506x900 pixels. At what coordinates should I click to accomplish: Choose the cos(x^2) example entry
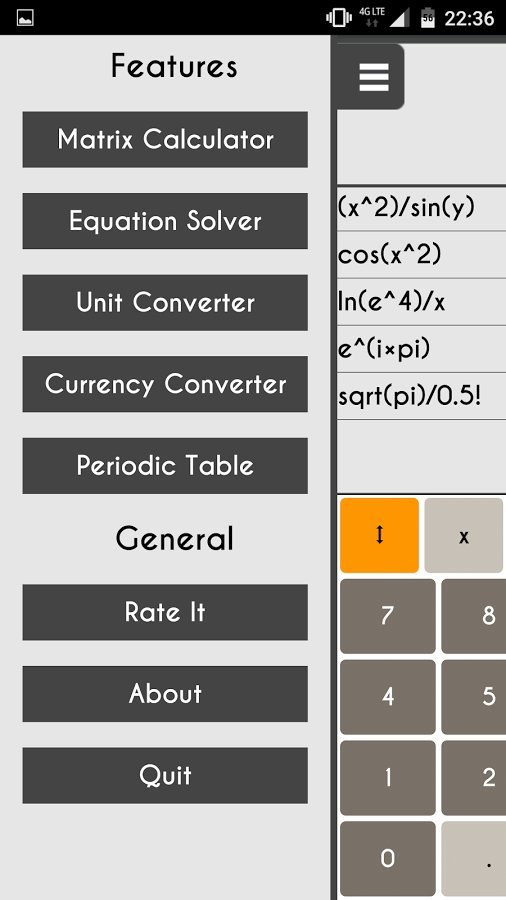pos(421,255)
